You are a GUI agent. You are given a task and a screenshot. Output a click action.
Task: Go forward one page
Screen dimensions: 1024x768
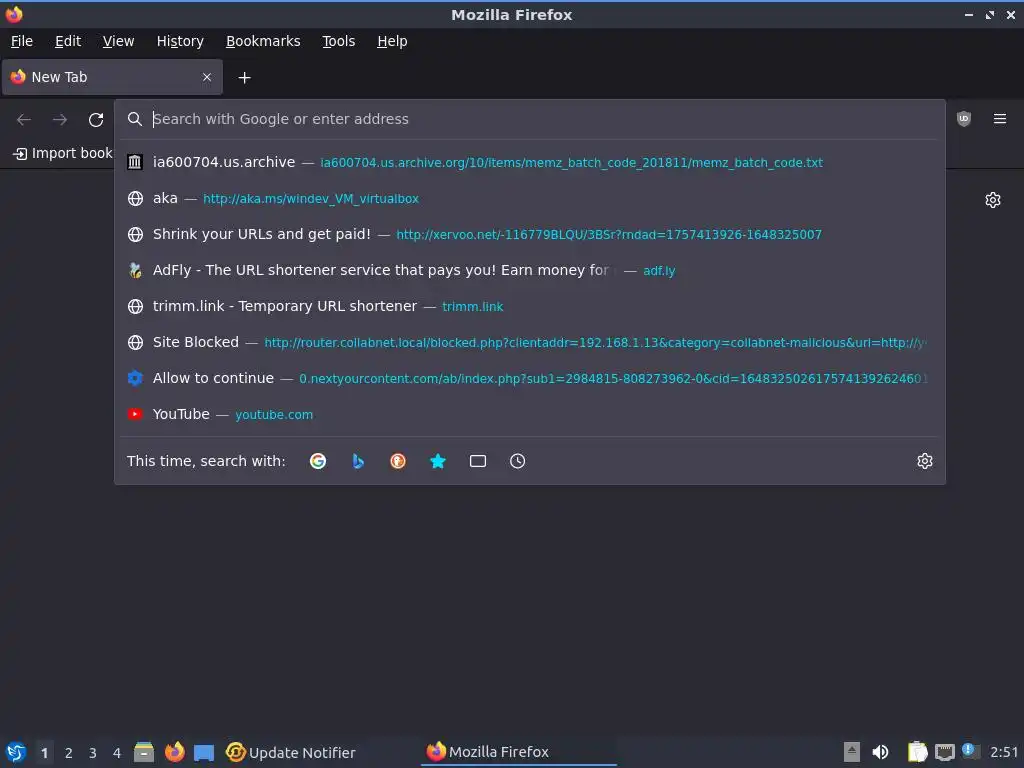pos(60,120)
